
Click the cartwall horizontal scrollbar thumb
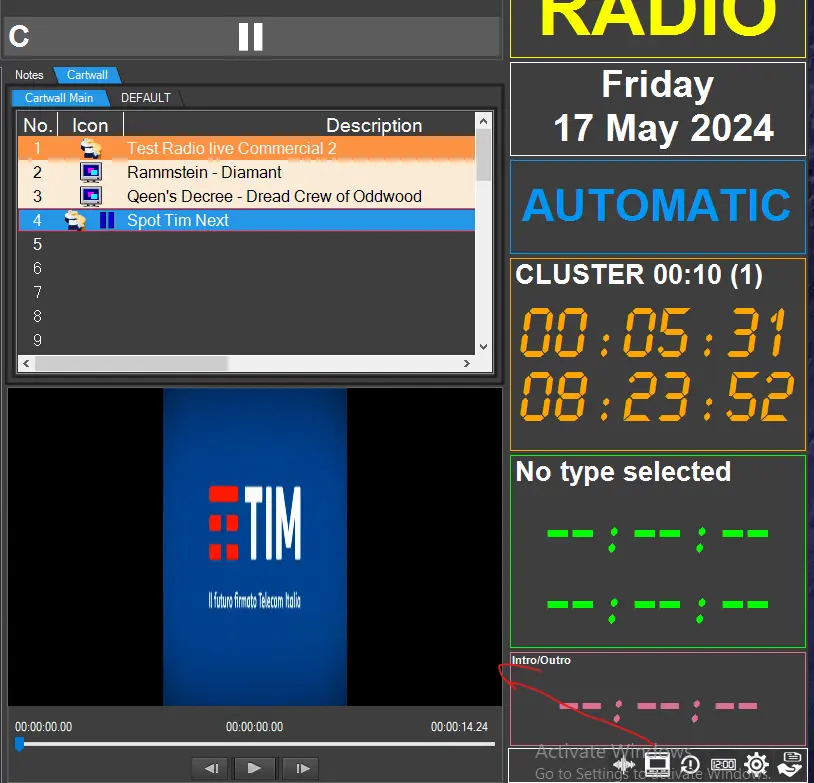pyautogui.click(x=131, y=363)
